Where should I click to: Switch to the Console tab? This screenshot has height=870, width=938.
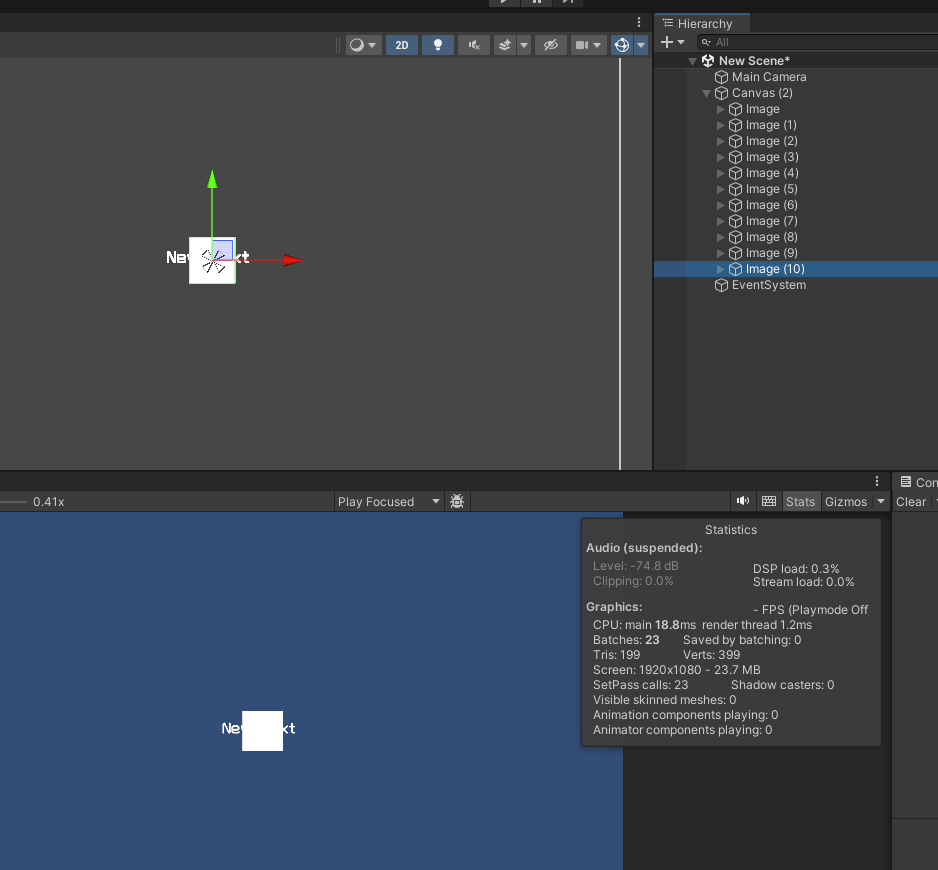(920, 481)
